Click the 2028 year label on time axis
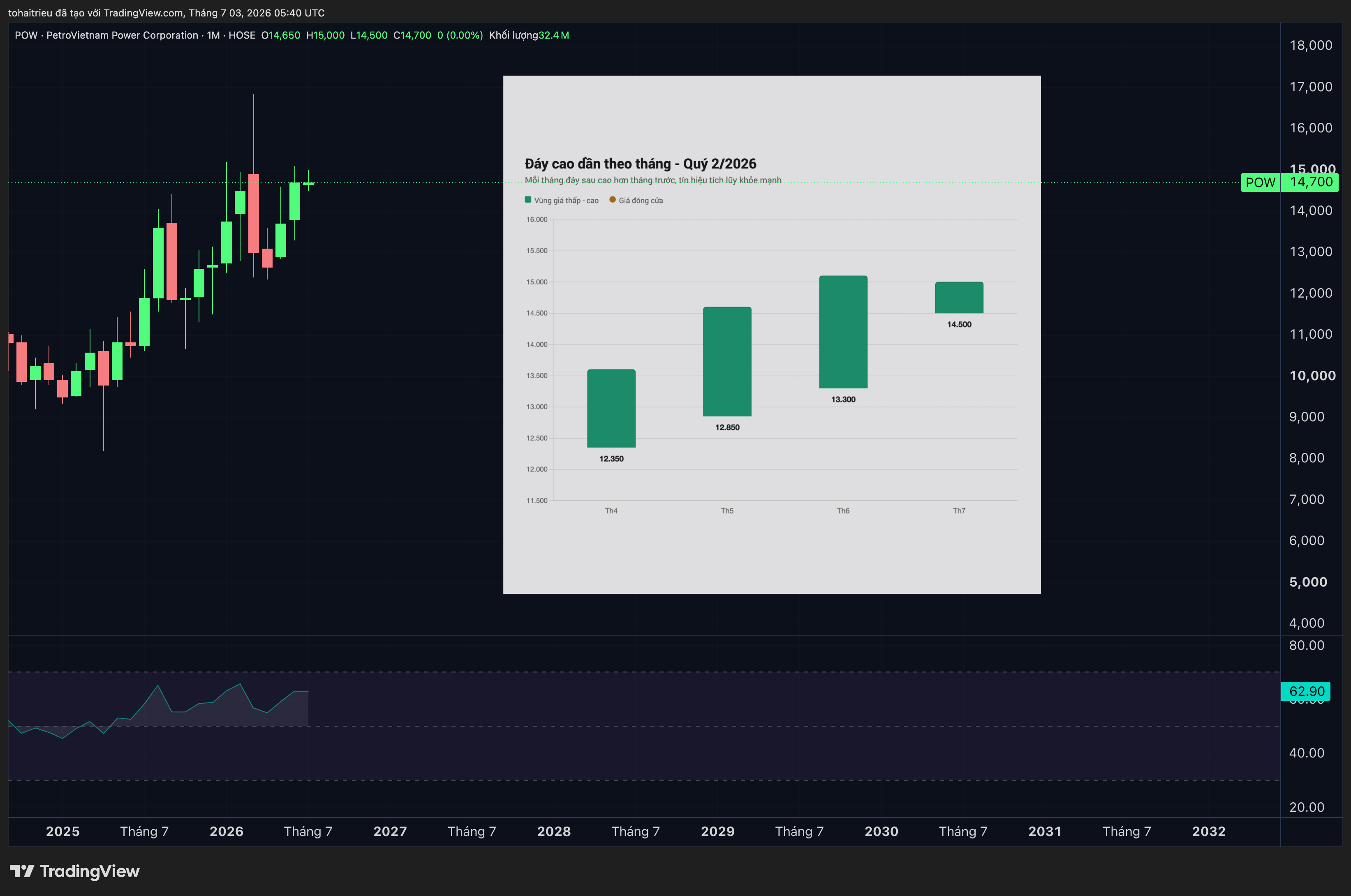 554,831
